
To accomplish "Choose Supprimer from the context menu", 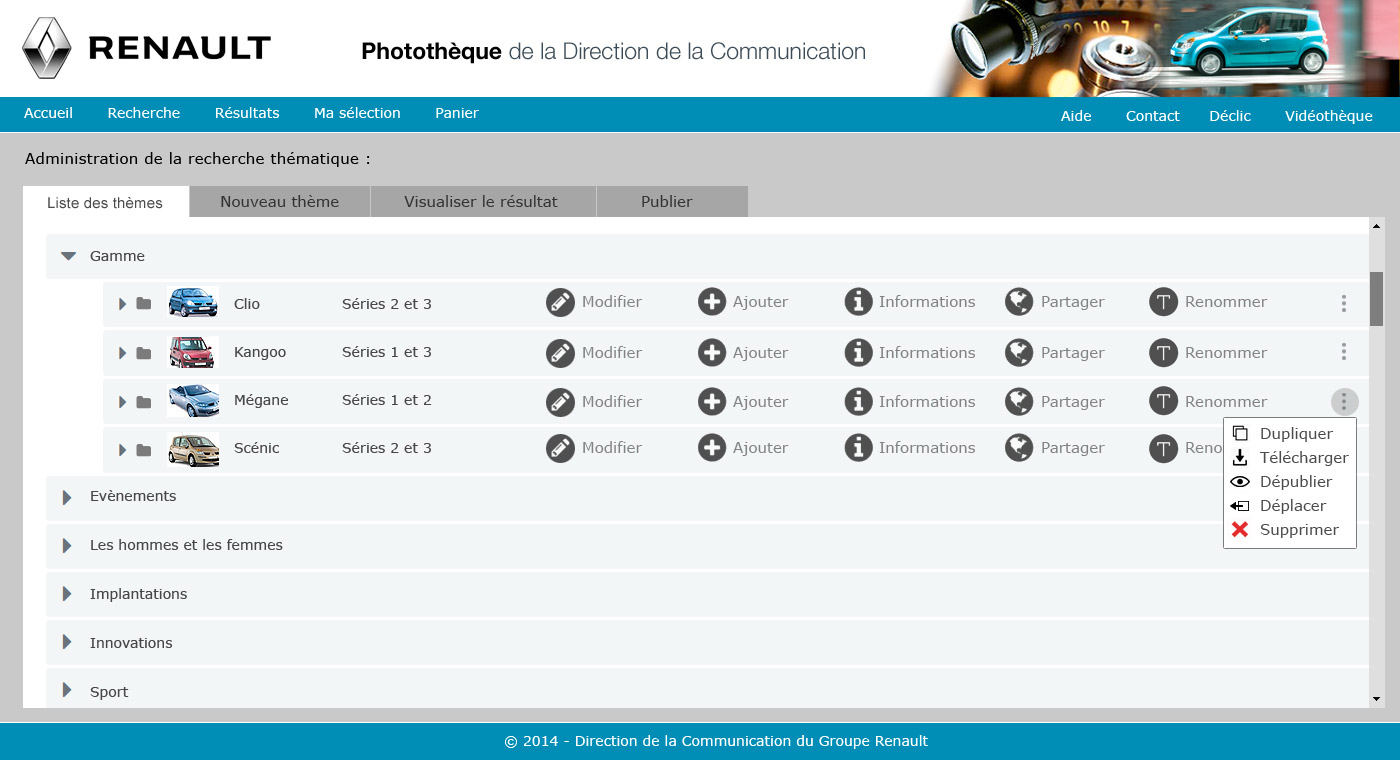I will [1289, 530].
